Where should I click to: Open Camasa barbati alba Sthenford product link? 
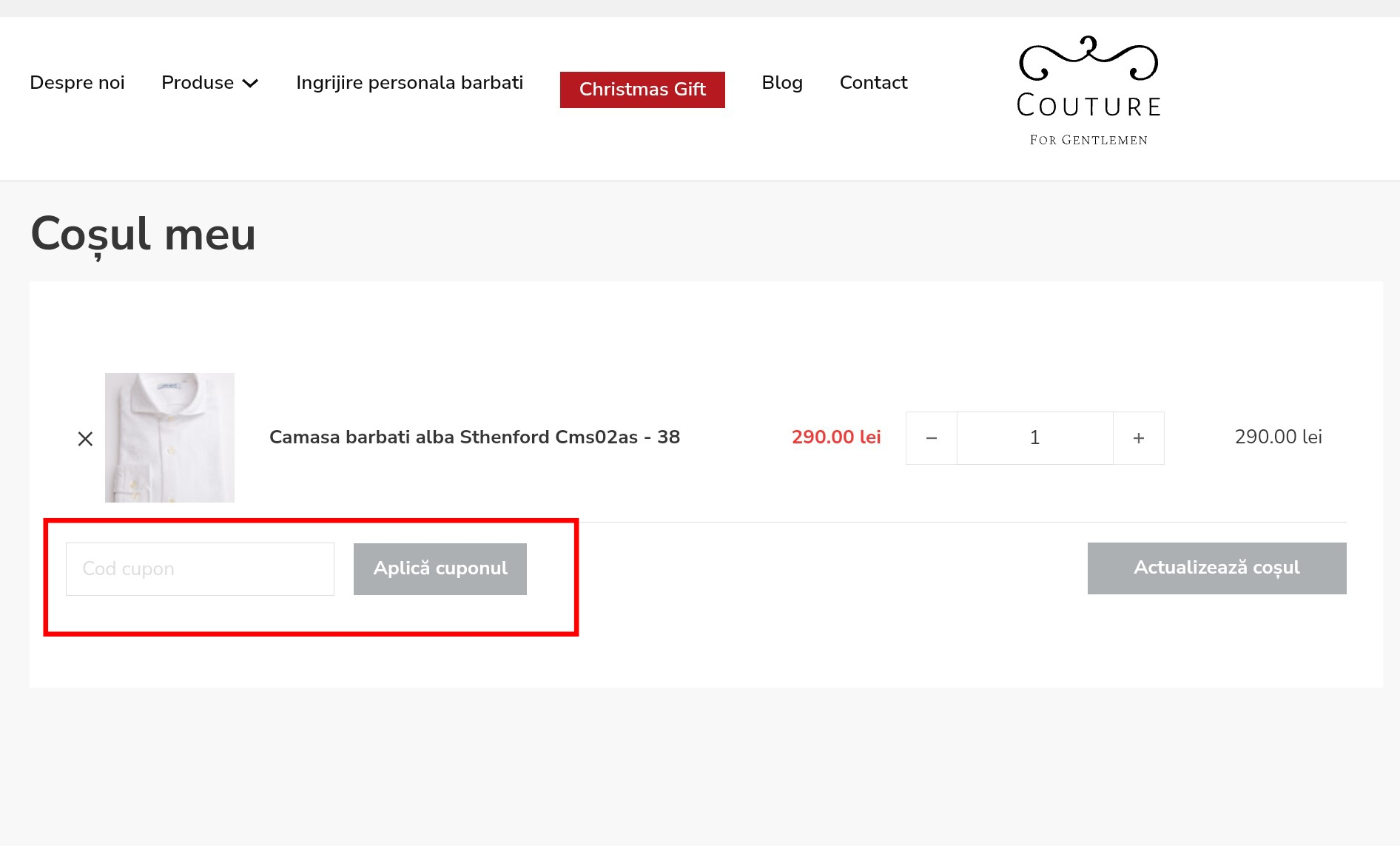tap(474, 437)
